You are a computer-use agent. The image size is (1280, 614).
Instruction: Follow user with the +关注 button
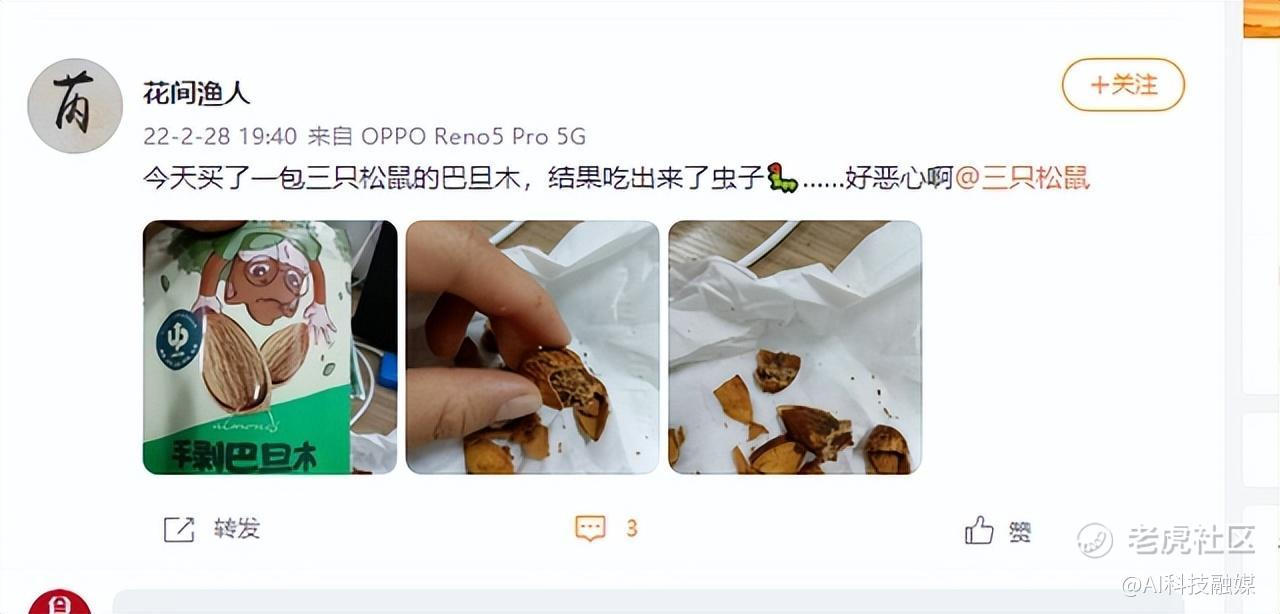tap(1123, 85)
